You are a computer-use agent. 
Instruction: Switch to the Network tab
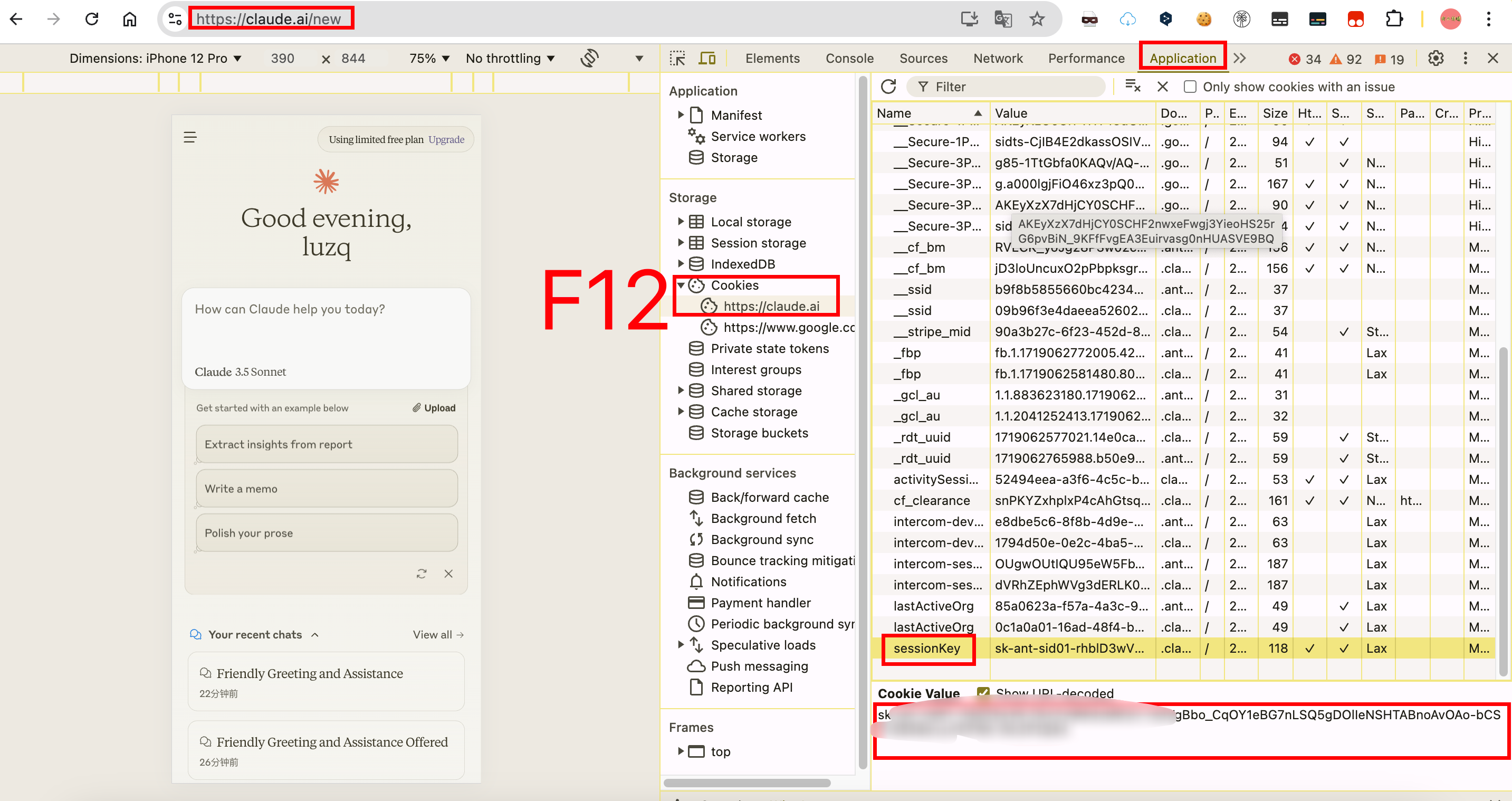click(x=998, y=58)
